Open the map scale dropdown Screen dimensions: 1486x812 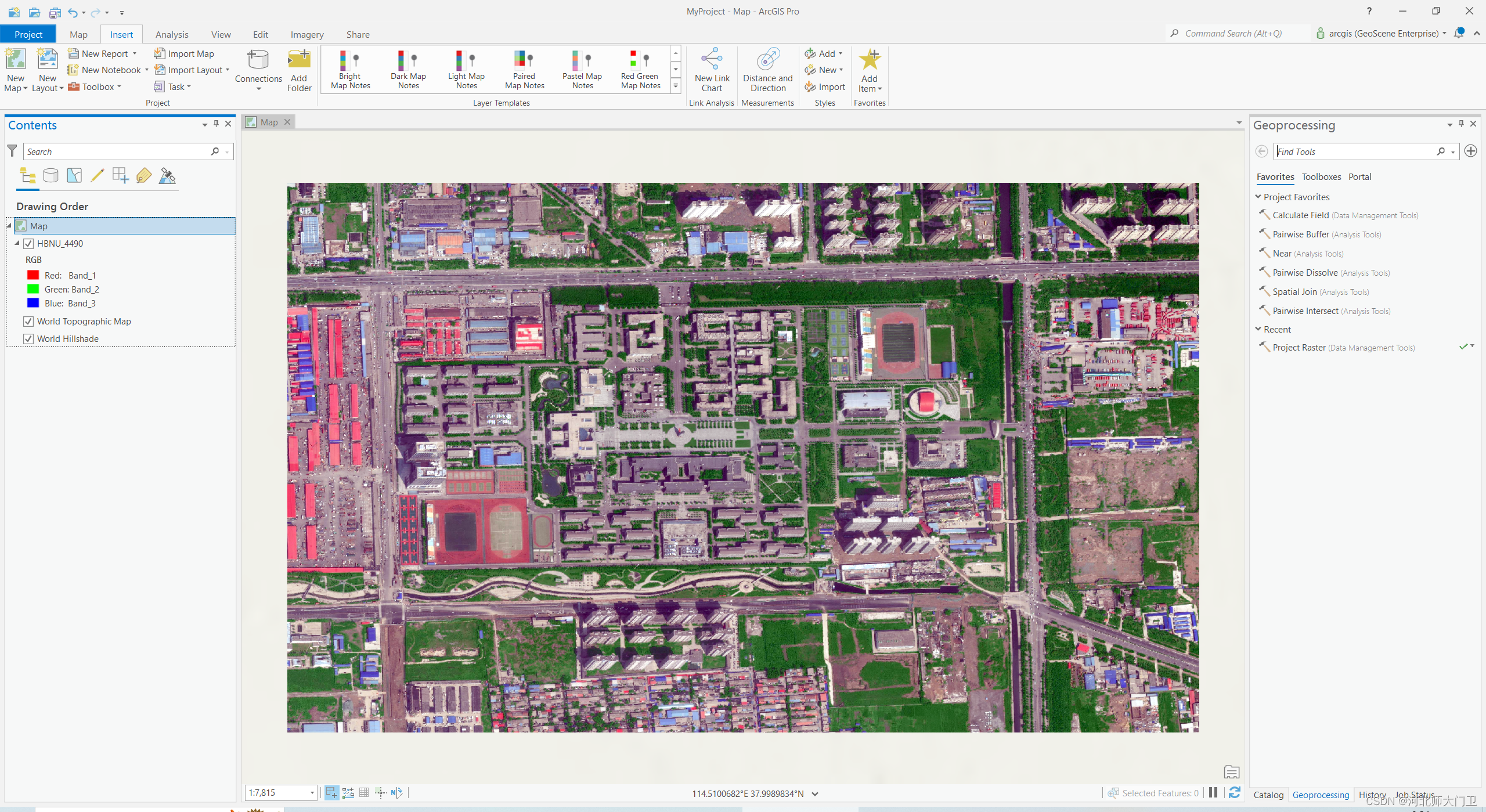pyautogui.click(x=312, y=793)
